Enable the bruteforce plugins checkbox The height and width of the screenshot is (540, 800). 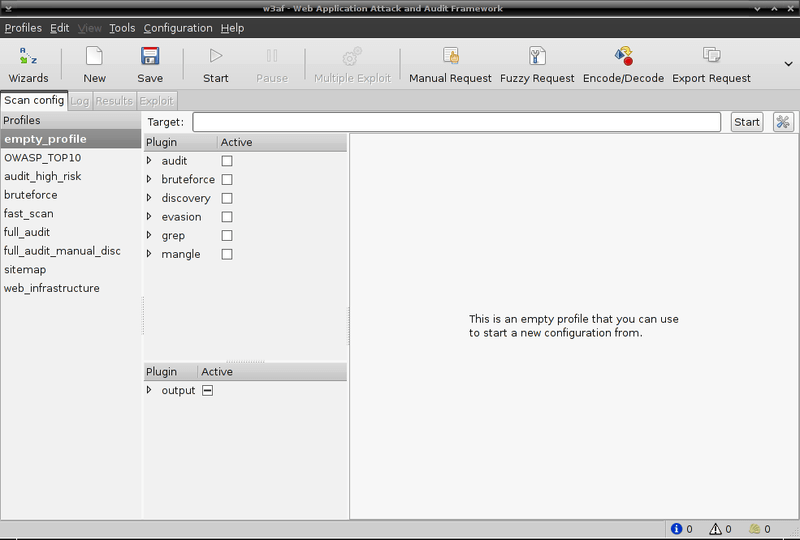[x=227, y=180]
